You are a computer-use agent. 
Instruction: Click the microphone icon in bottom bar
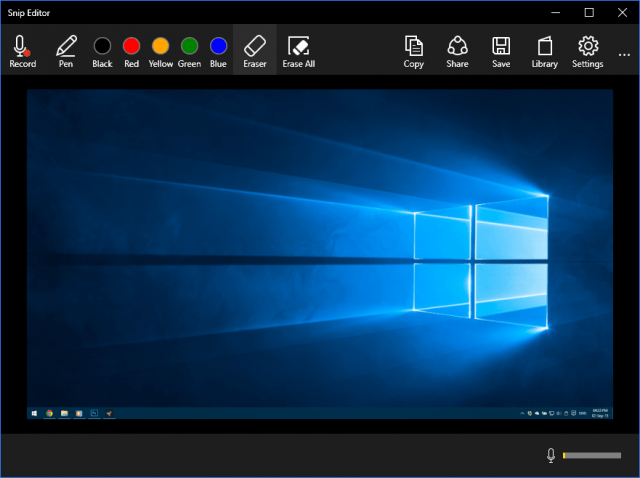[551, 455]
